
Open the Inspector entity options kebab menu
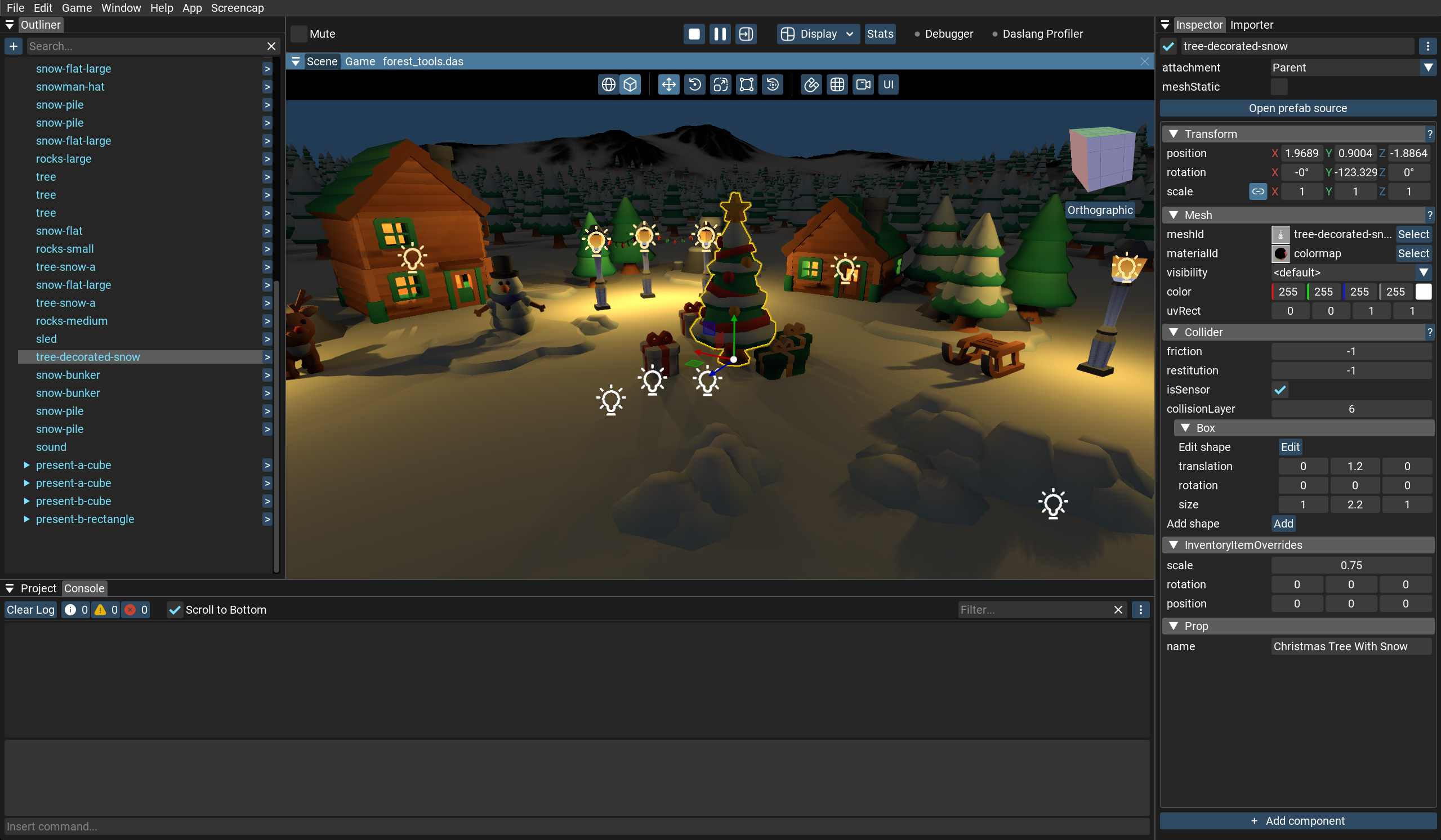(x=1428, y=46)
